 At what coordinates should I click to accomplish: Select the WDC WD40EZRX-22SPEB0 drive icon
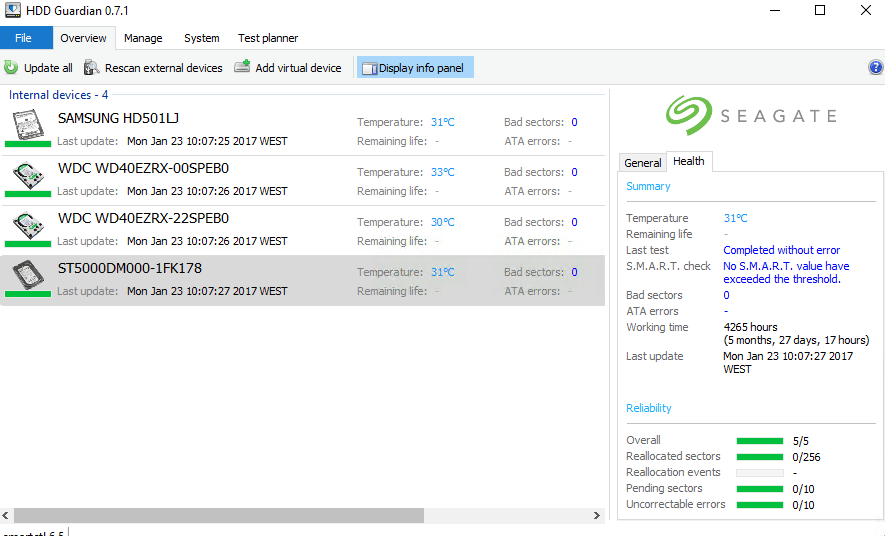(x=28, y=227)
